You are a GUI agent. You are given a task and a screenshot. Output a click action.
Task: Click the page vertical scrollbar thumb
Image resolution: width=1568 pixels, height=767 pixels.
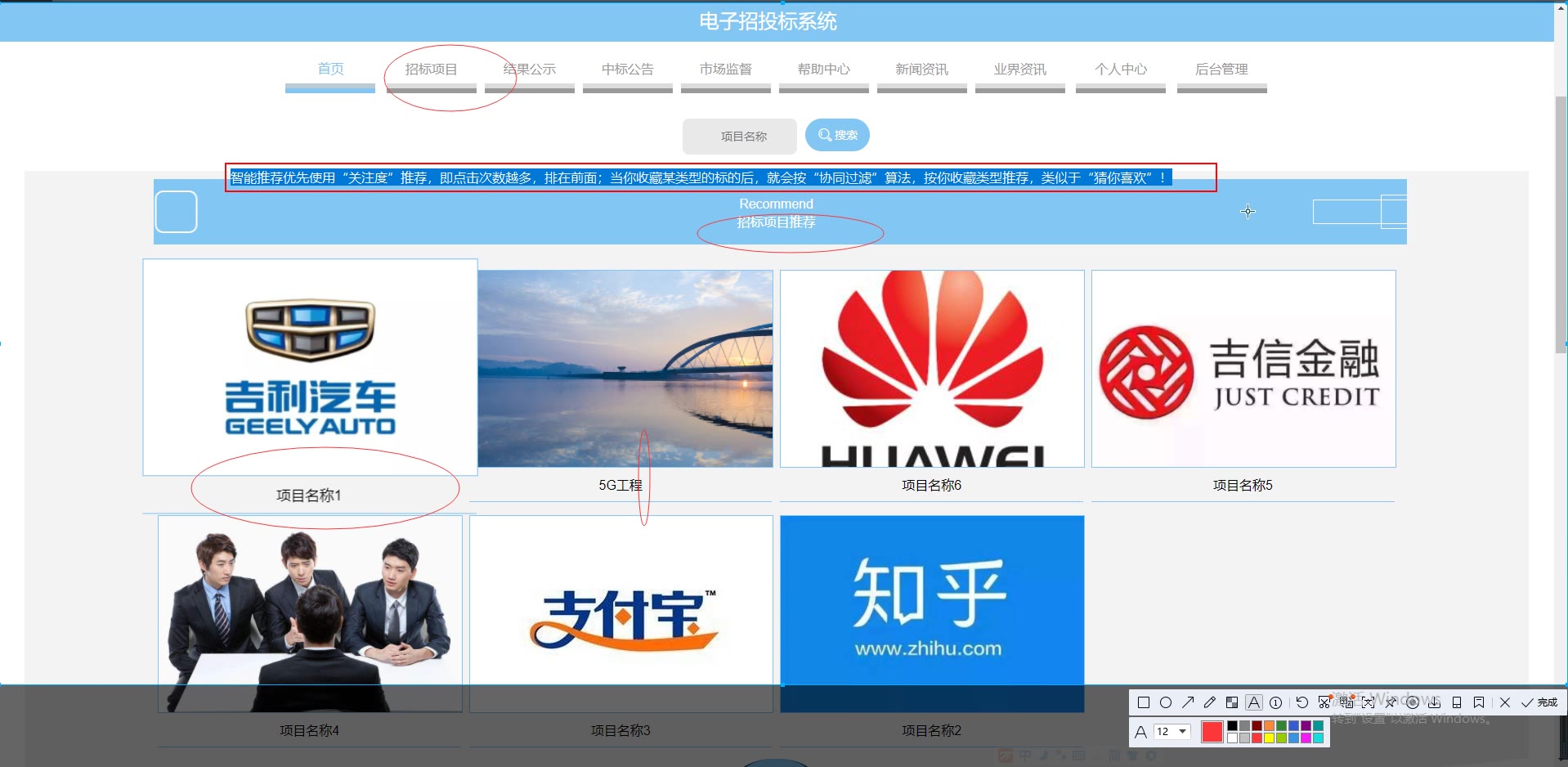[x=1561, y=225]
